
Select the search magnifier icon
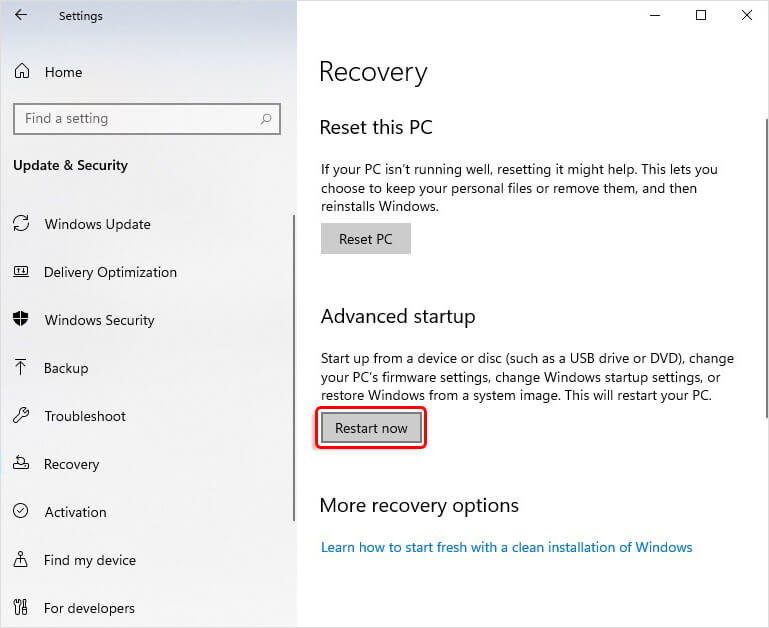266,119
